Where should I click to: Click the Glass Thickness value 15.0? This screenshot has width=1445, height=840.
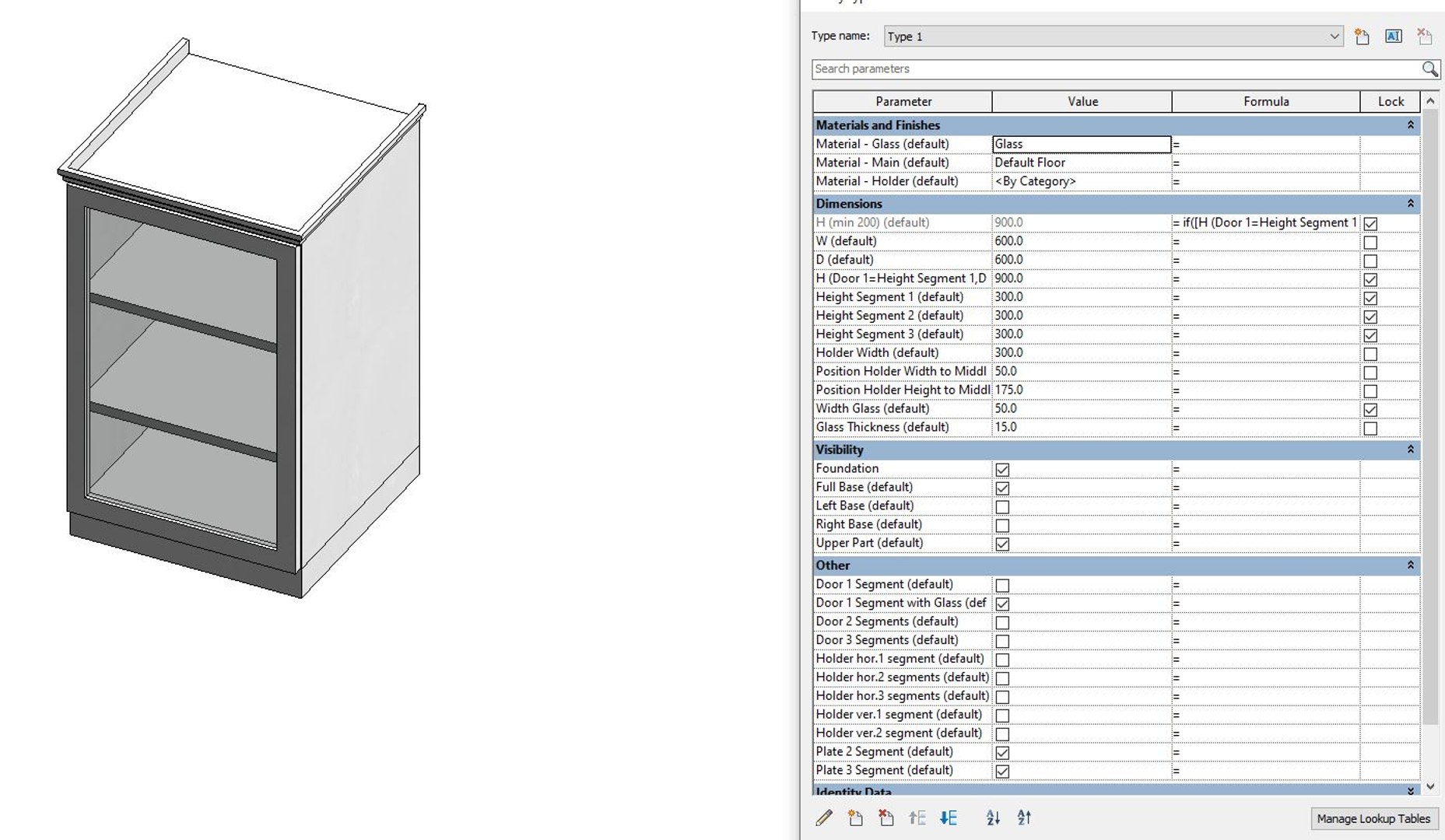1082,427
